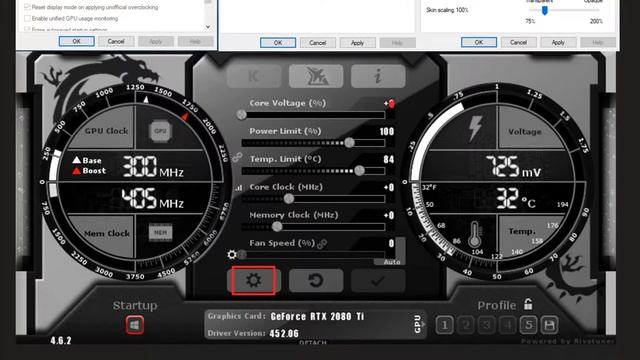Apply settings checkmark button

[378, 280]
